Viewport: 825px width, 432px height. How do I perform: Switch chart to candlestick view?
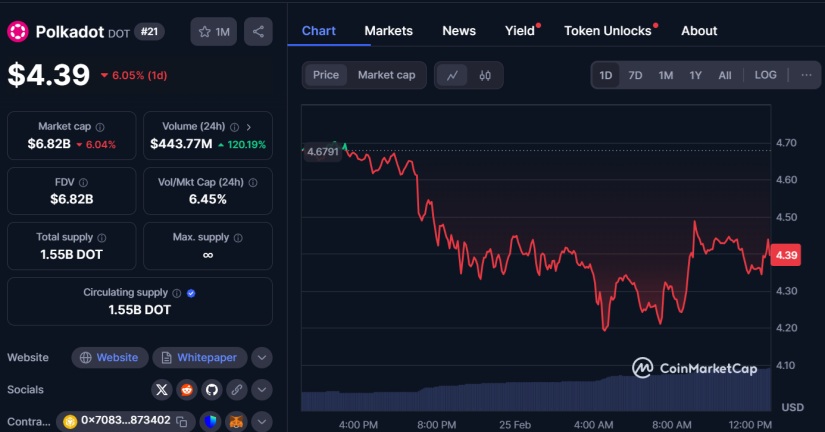pyautogui.click(x=485, y=75)
